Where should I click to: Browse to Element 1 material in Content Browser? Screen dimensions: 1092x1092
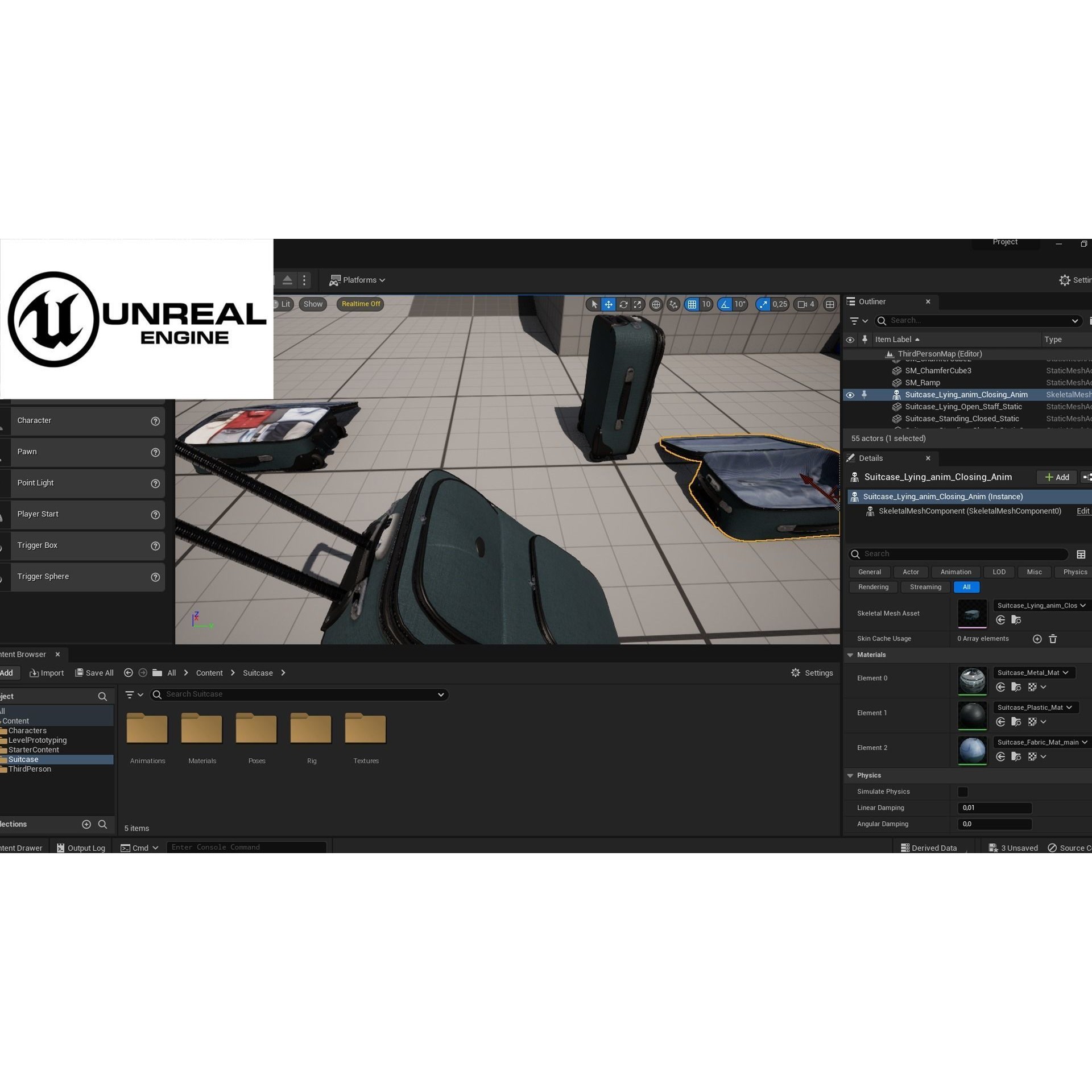click(1016, 722)
